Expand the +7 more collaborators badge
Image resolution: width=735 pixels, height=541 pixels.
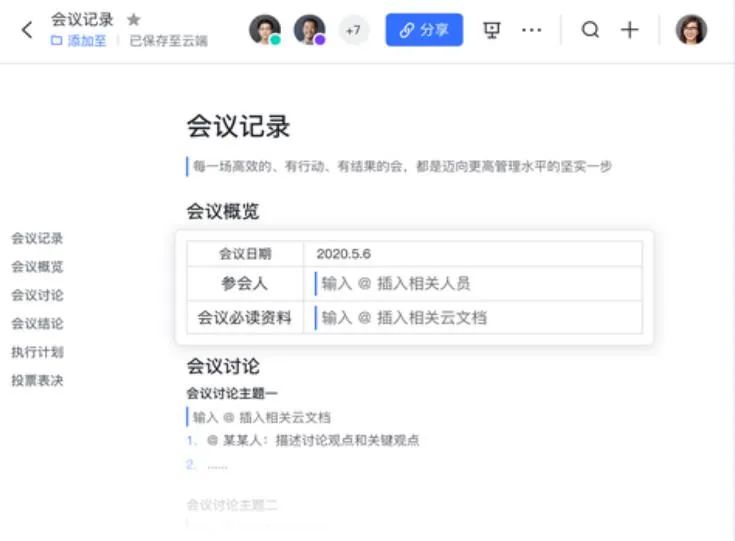click(353, 30)
